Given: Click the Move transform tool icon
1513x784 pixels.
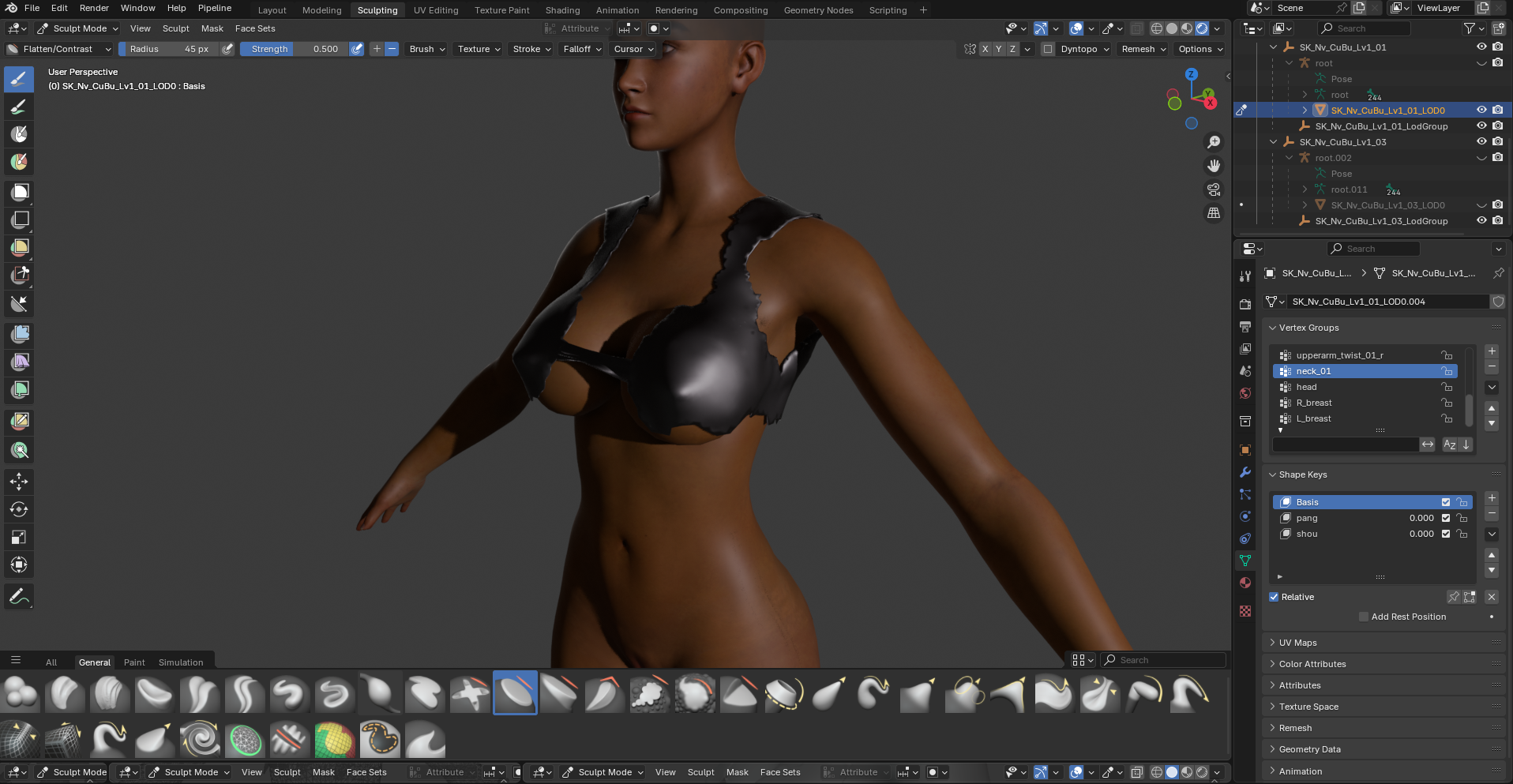Looking at the screenshot, I should click(19, 482).
